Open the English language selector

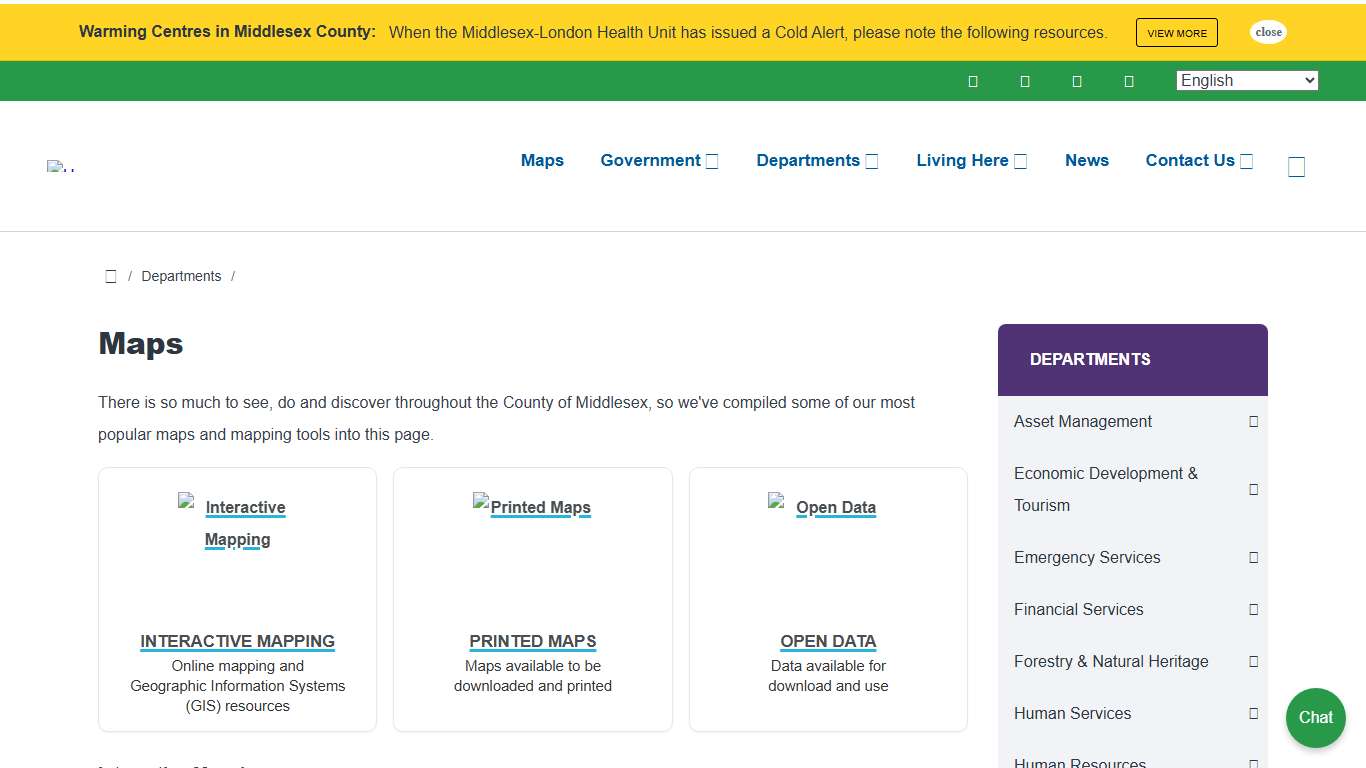click(x=1246, y=80)
